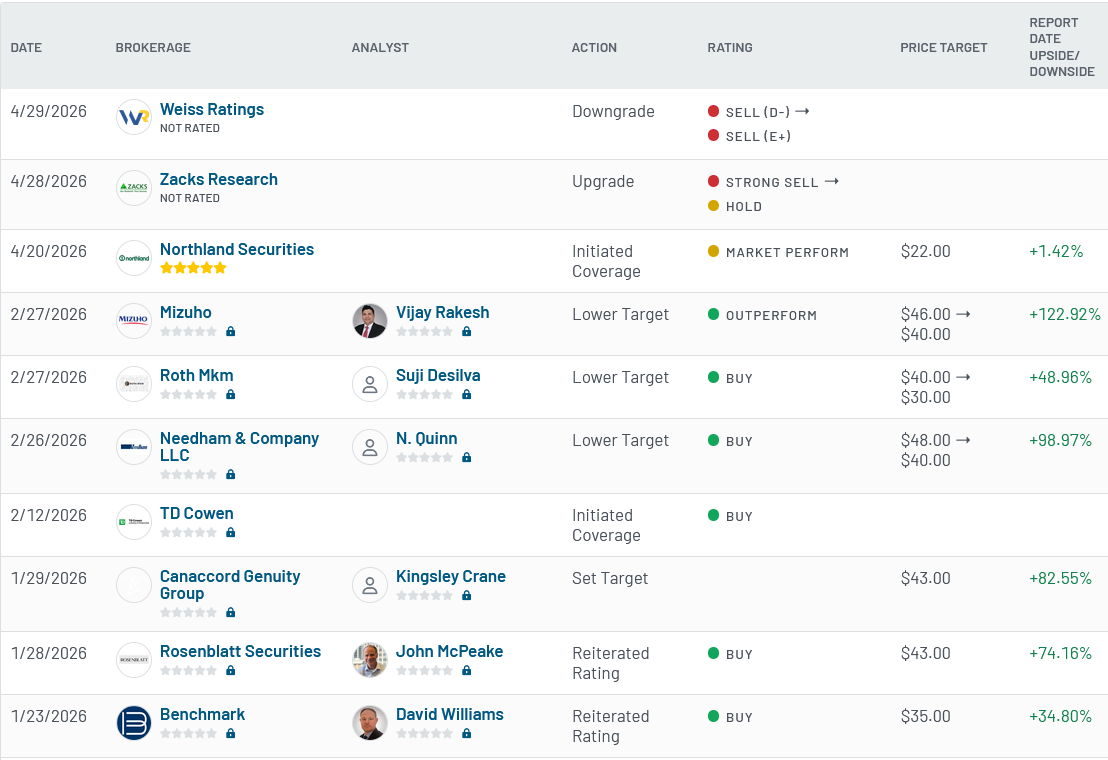Click the Rosenblatt Securities logo icon
The height and width of the screenshot is (760, 1108).
pyautogui.click(x=134, y=660)
